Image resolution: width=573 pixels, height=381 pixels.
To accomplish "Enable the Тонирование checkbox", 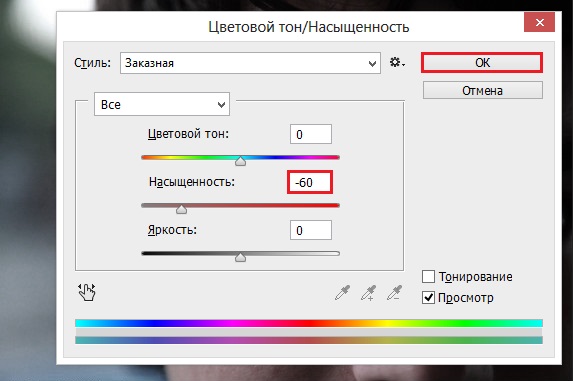I will [x=428, y=277].
